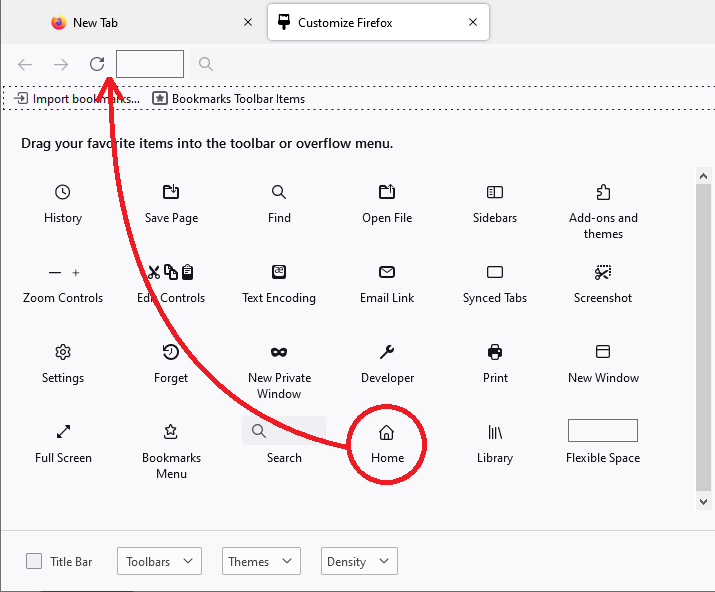
Task: Close the Customize Firefox tab
Action: pyautogui.click(x=473, y=22)
